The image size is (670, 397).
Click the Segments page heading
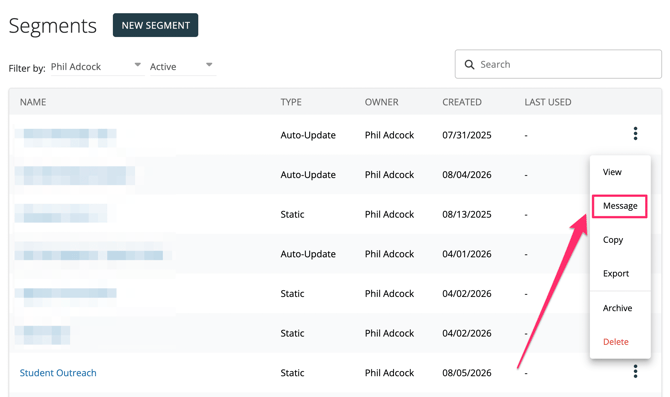pos(53,26)
